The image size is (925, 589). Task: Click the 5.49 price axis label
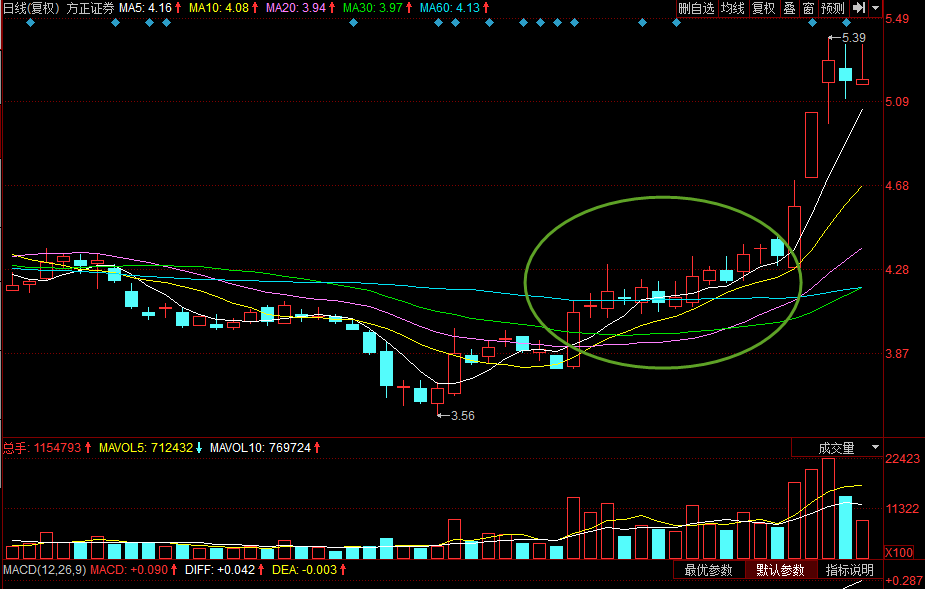[897, 19]
